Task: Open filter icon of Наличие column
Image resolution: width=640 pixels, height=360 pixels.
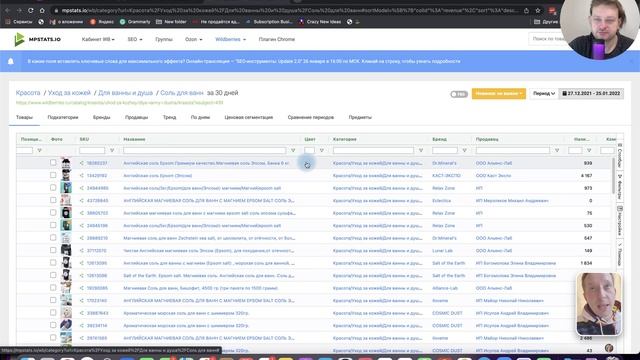Action: 589,151
